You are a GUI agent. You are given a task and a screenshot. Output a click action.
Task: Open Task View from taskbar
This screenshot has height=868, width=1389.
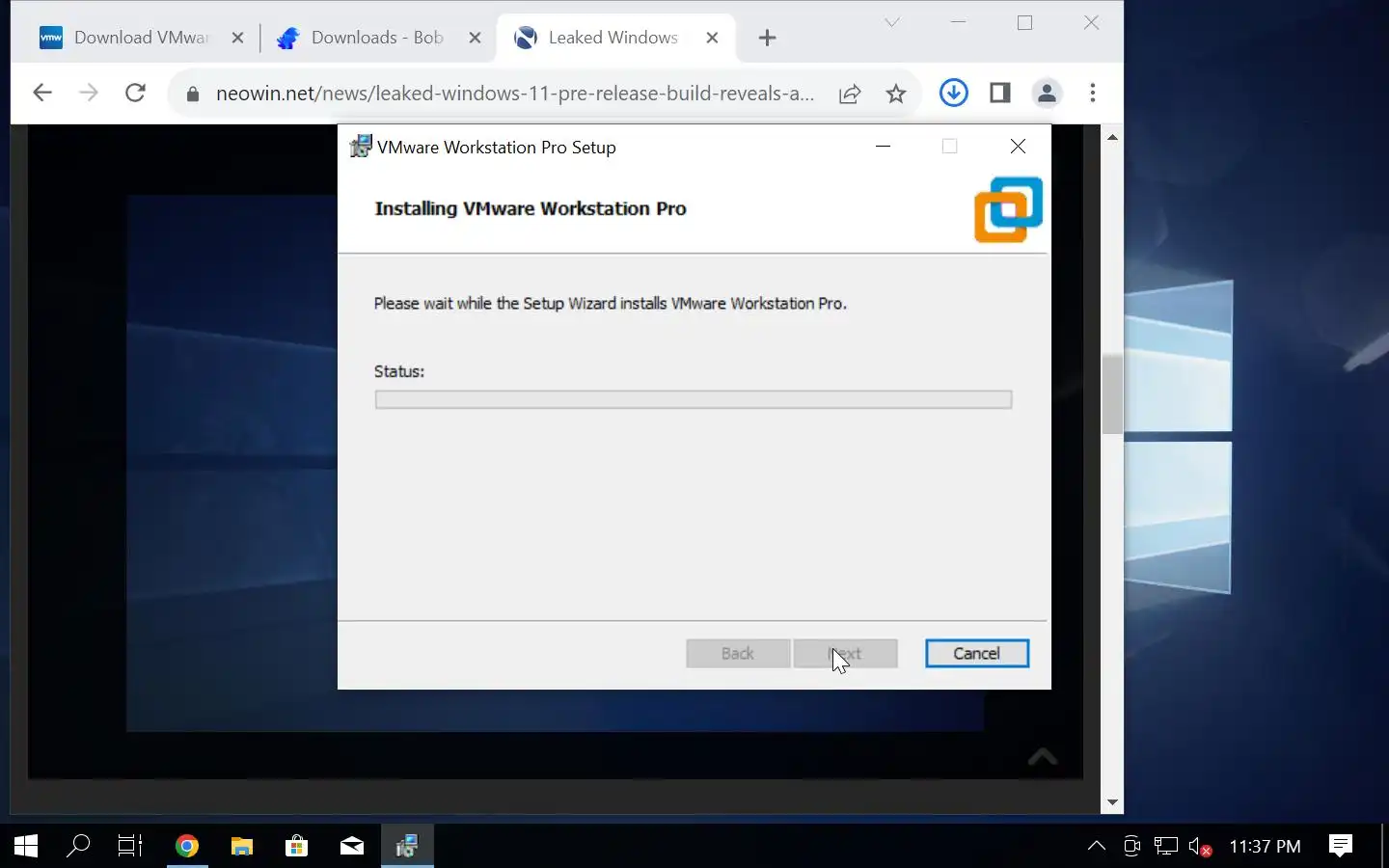pos(130,846)
